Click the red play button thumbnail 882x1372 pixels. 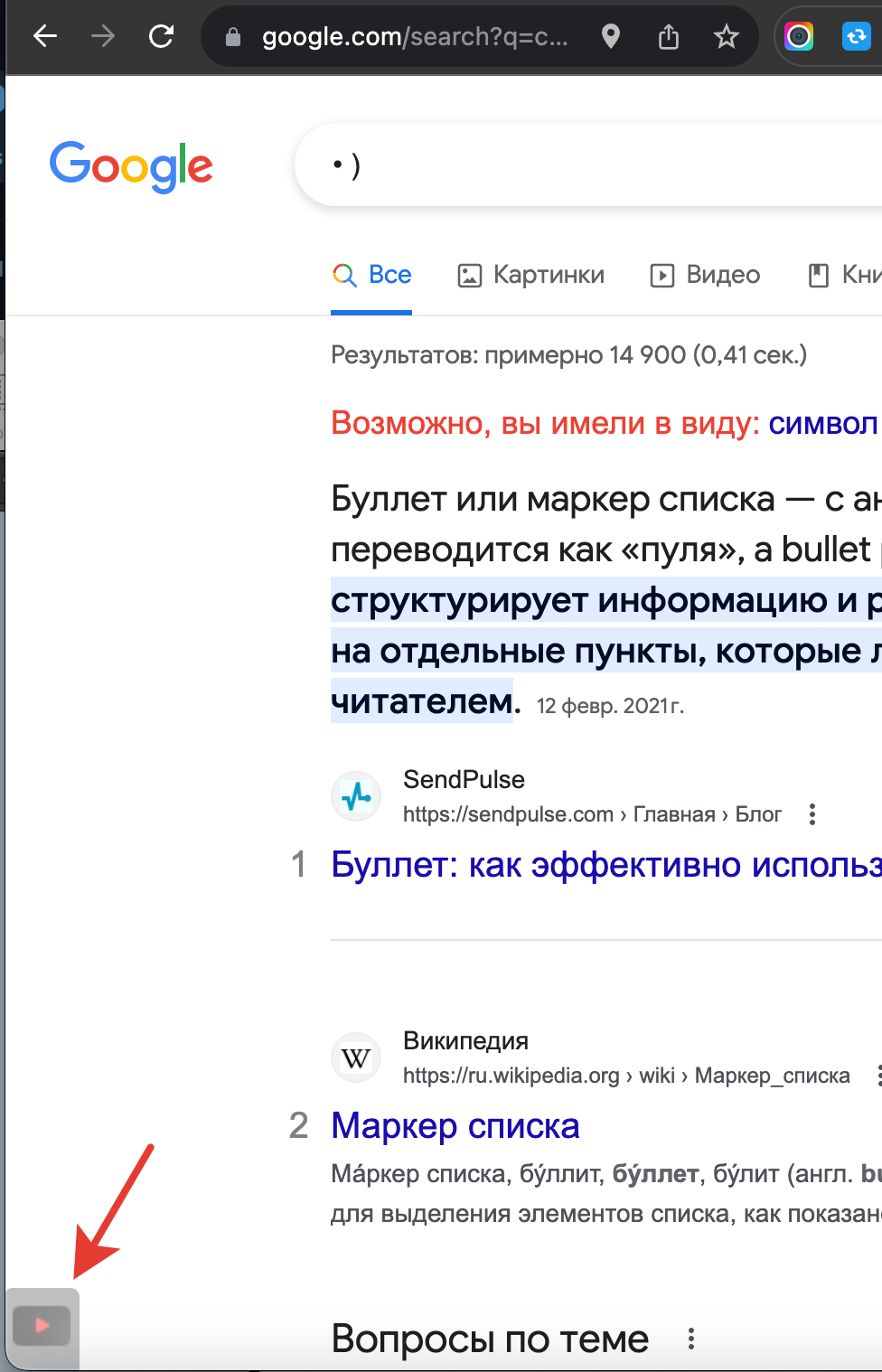click(42, 1326)
